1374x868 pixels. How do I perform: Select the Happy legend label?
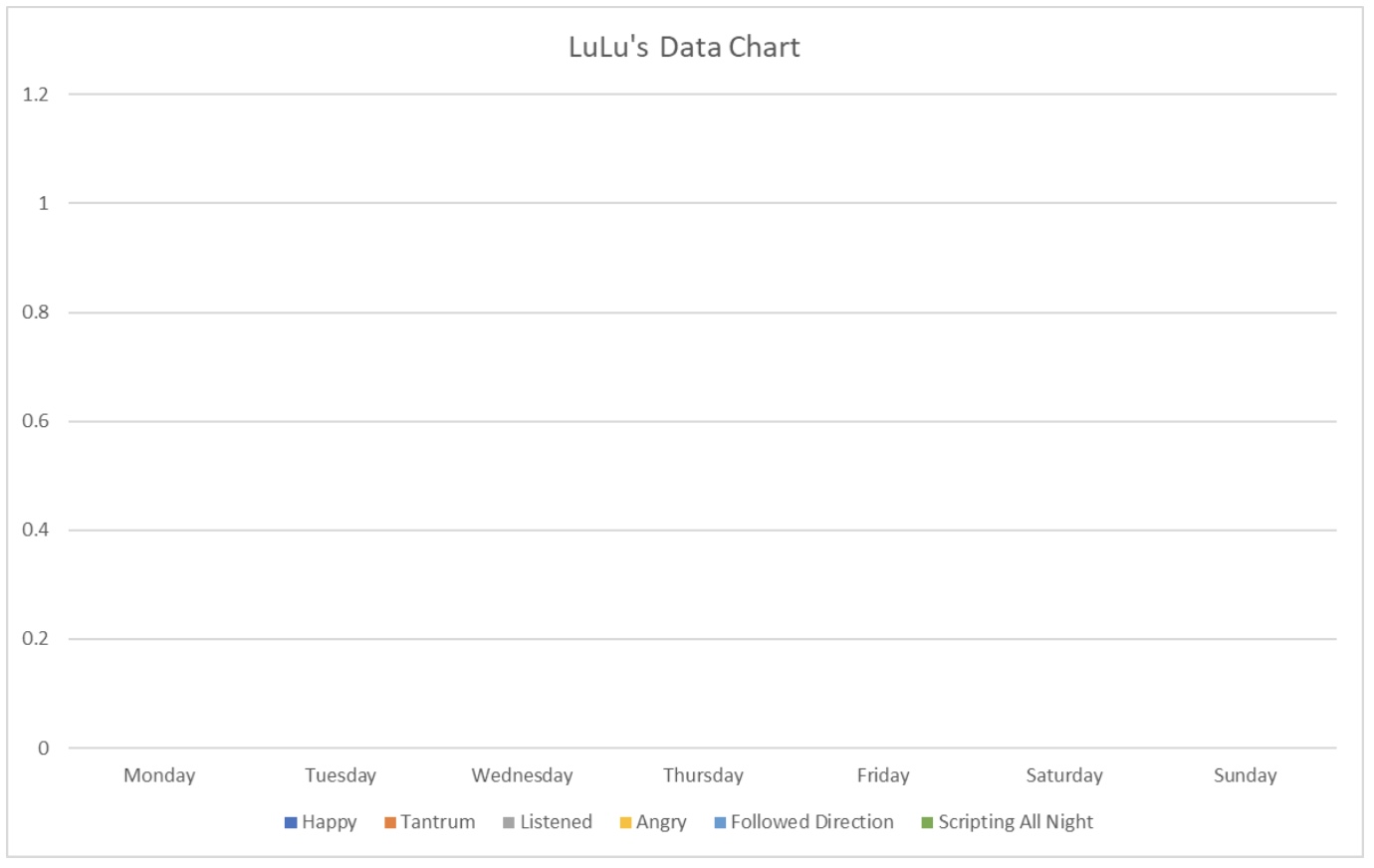tap(330, 822)
